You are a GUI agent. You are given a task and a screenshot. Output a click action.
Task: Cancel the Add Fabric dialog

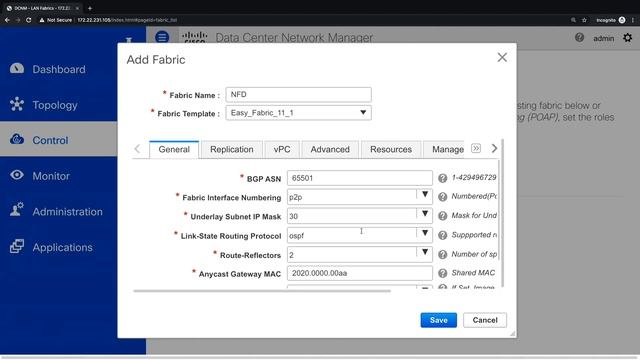tap(485, 320)
